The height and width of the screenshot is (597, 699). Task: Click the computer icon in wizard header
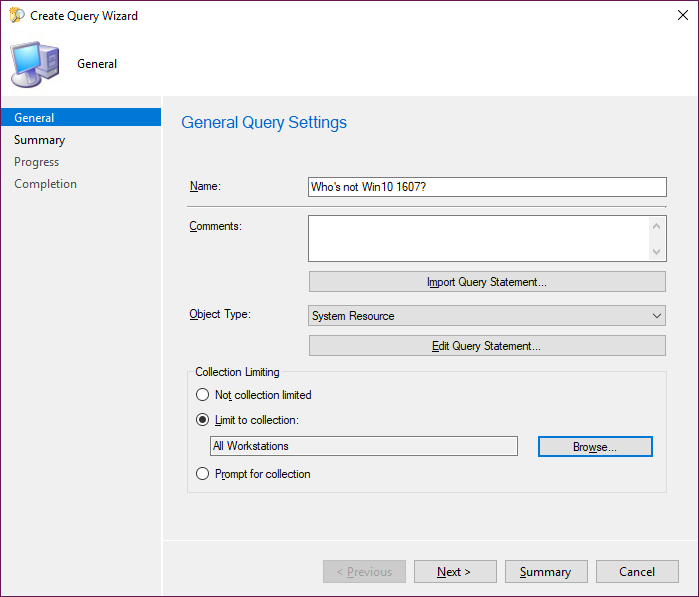[34, 64]
